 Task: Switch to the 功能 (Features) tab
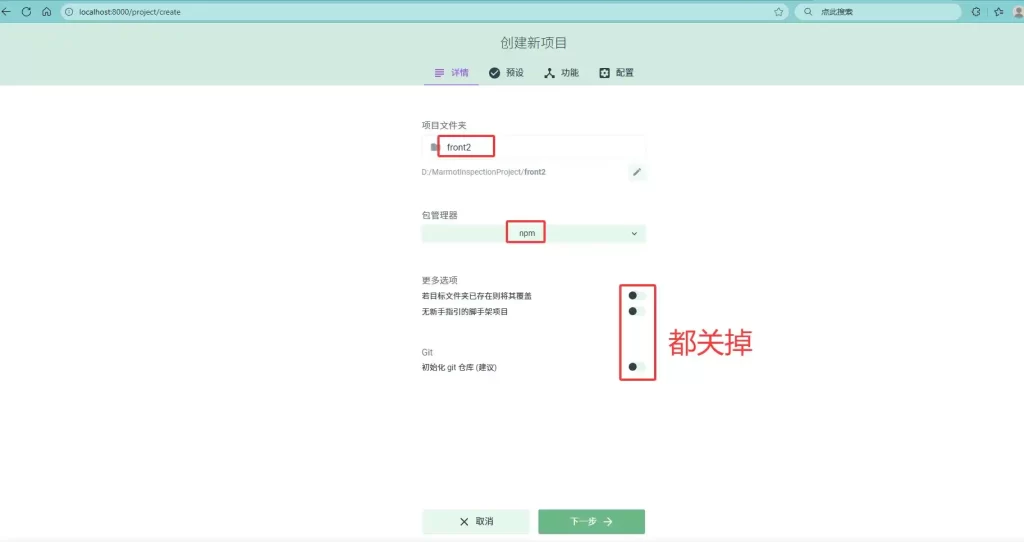point(561,73)
